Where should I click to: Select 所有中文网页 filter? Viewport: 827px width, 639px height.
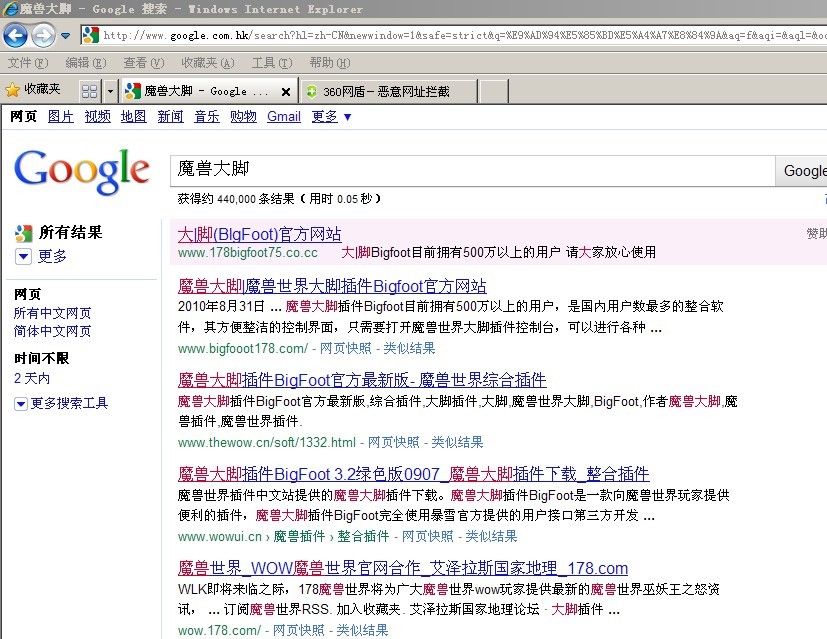click(52, 313)
